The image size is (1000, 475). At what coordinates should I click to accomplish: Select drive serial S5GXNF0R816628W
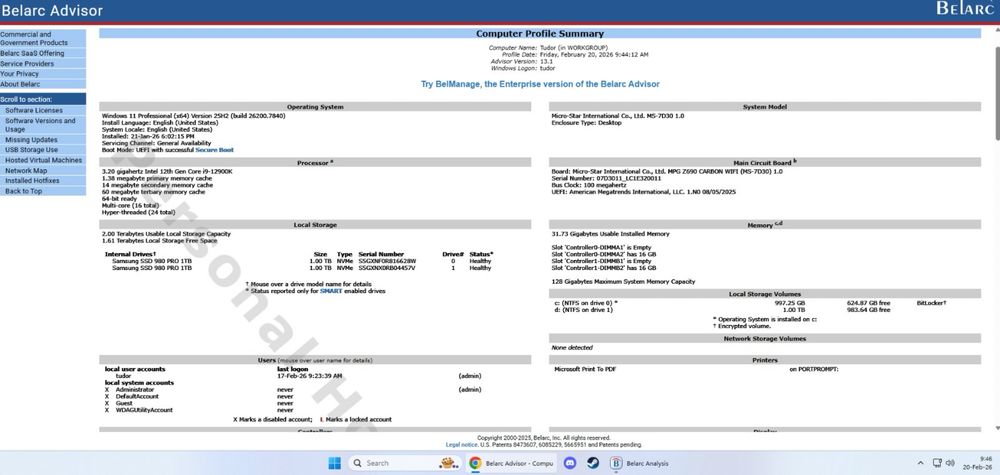(387, 261)
